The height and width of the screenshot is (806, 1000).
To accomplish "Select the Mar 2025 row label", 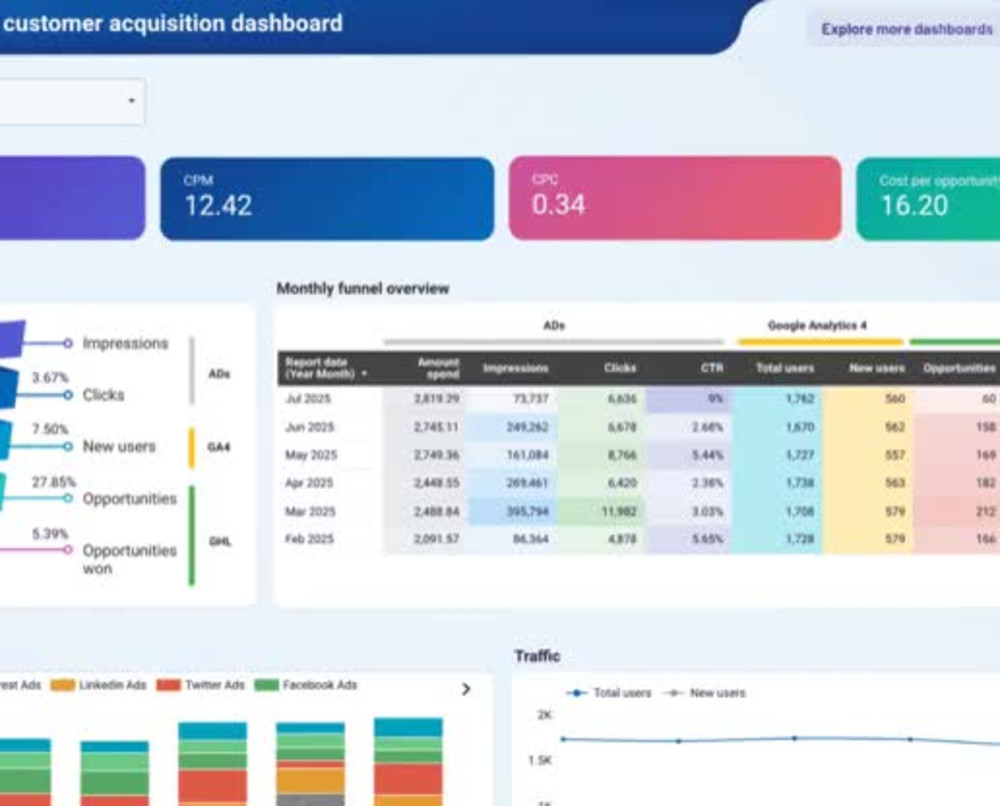I will pyautogui.click(x=309, y=511).
